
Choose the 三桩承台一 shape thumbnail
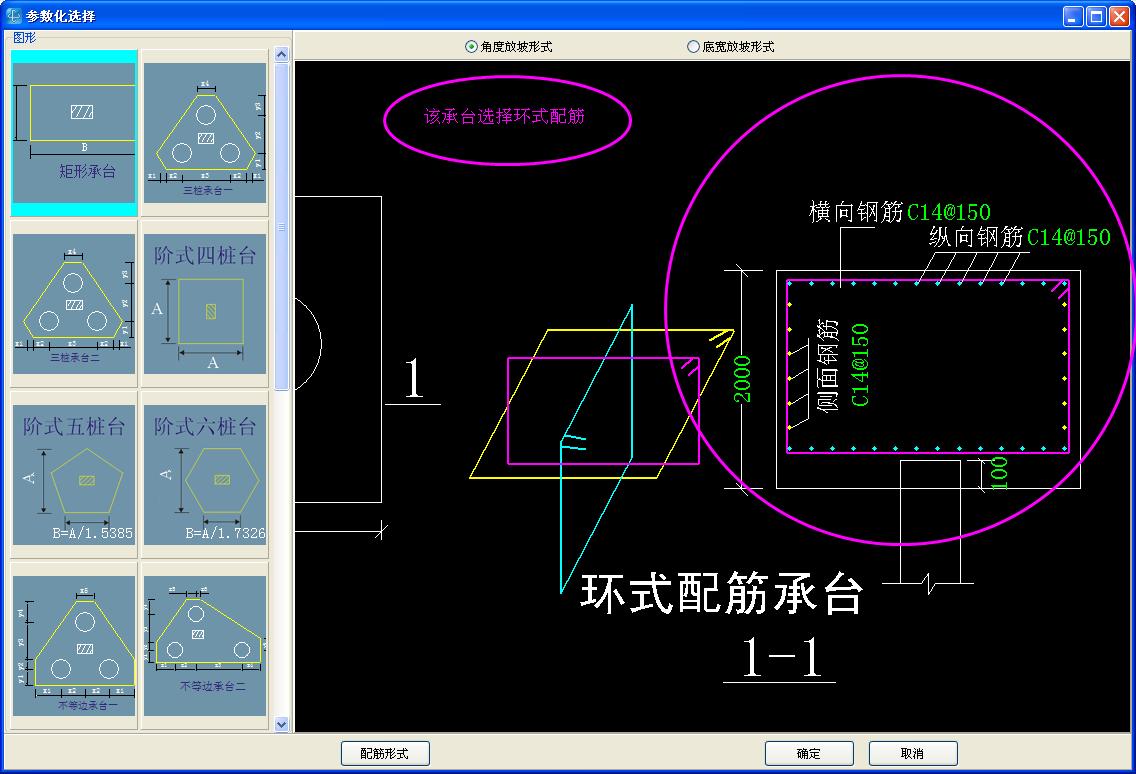[x=205, y=133]
